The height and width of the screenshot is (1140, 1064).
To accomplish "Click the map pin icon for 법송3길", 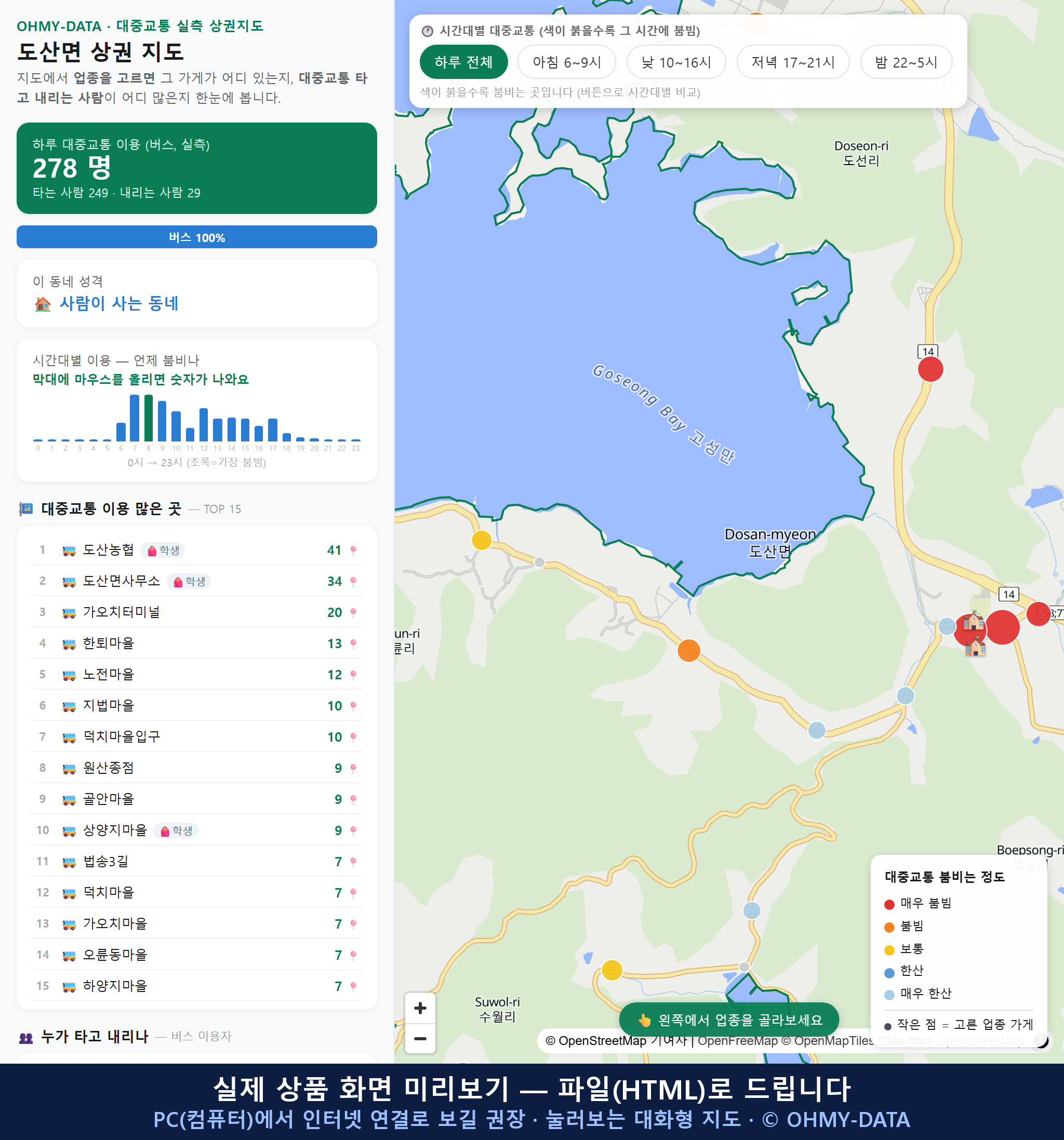I will click(x=353, y=862).
